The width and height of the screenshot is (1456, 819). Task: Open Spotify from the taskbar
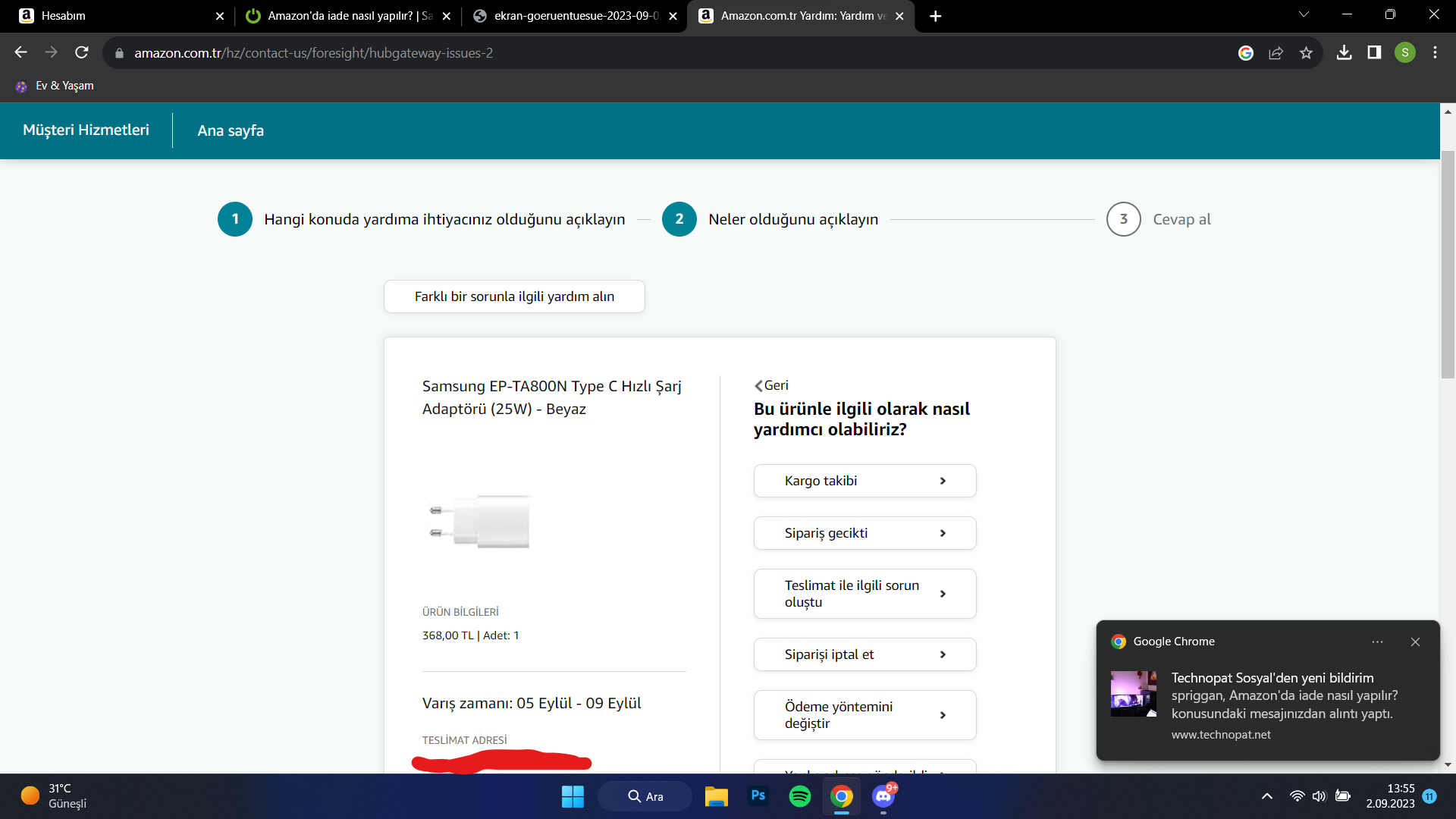(799, 796)
